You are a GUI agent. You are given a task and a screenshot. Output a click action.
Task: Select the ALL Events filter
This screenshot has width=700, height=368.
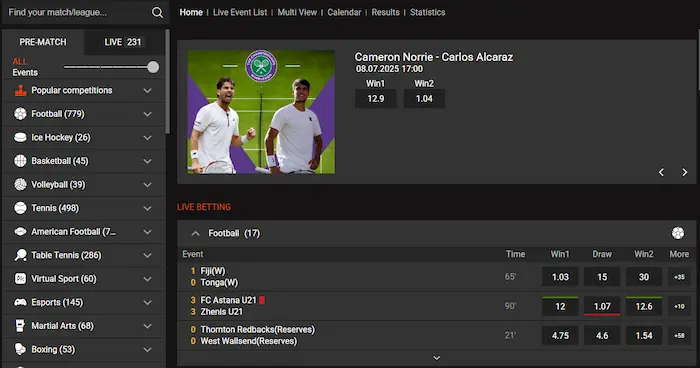[25, 67]
